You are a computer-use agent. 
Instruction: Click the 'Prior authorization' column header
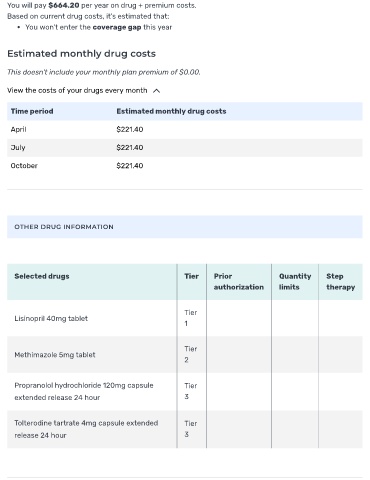[239, 282]
